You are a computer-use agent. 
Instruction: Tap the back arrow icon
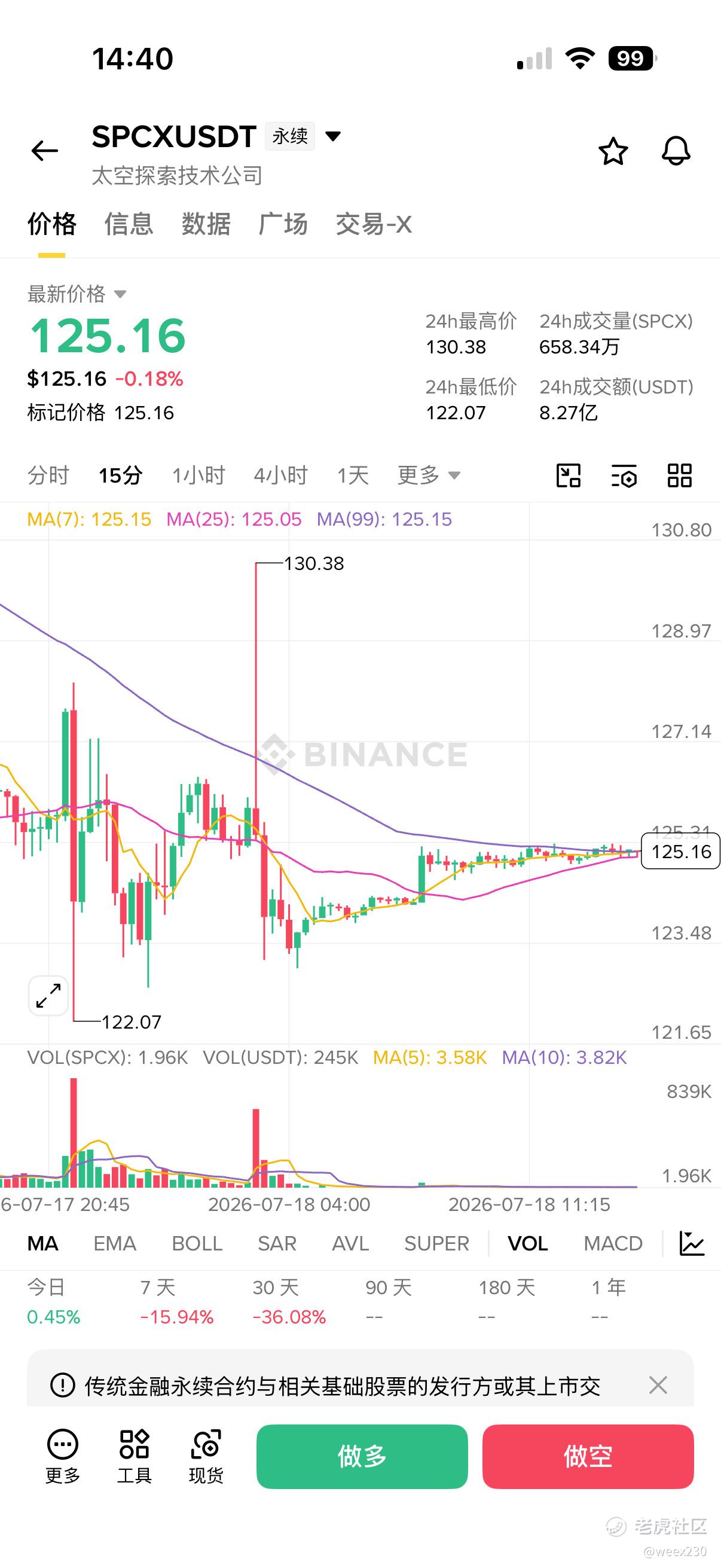point(44,150)
